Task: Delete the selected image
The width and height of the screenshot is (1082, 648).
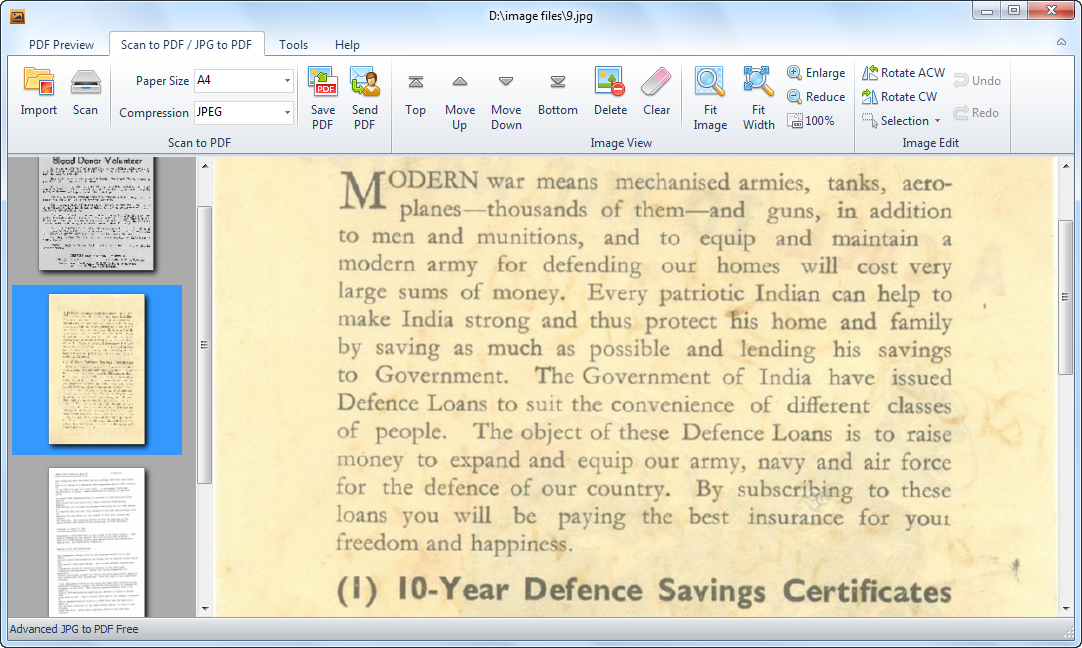Action: point(610,91)
